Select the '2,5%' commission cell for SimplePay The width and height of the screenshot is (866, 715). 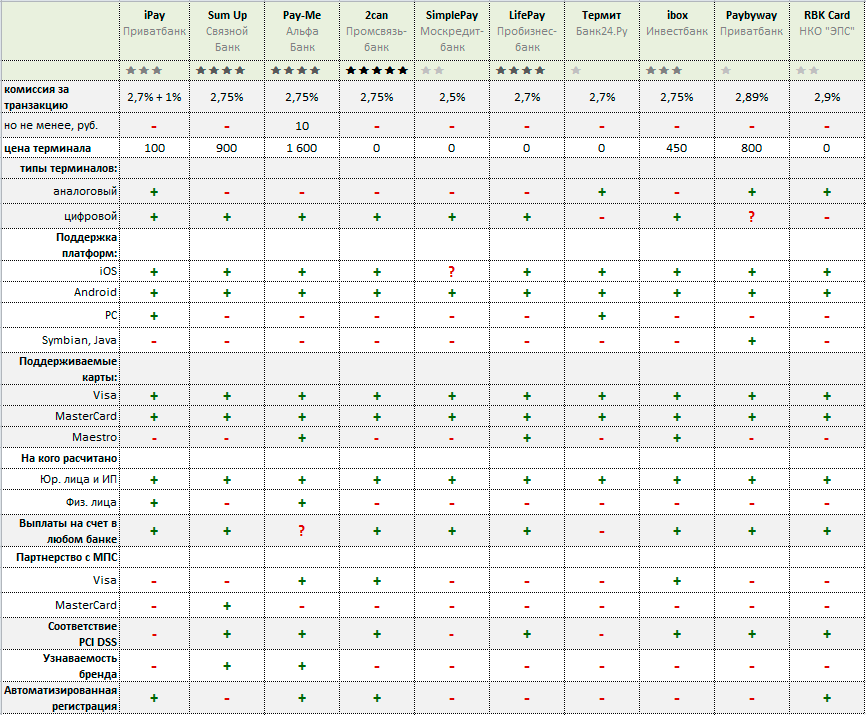pos(452,97)
